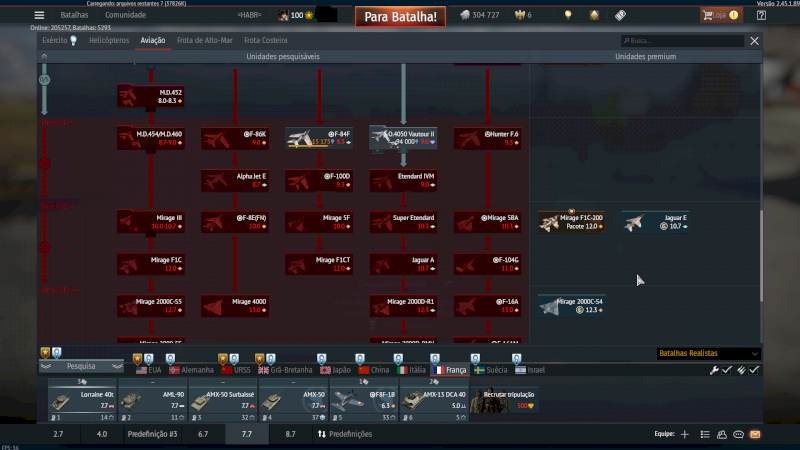Image resolution: width=800 pixels, height=450 pixels.
Task: Select the Mirage 4000 aircraft
Action: click(235, 306)
